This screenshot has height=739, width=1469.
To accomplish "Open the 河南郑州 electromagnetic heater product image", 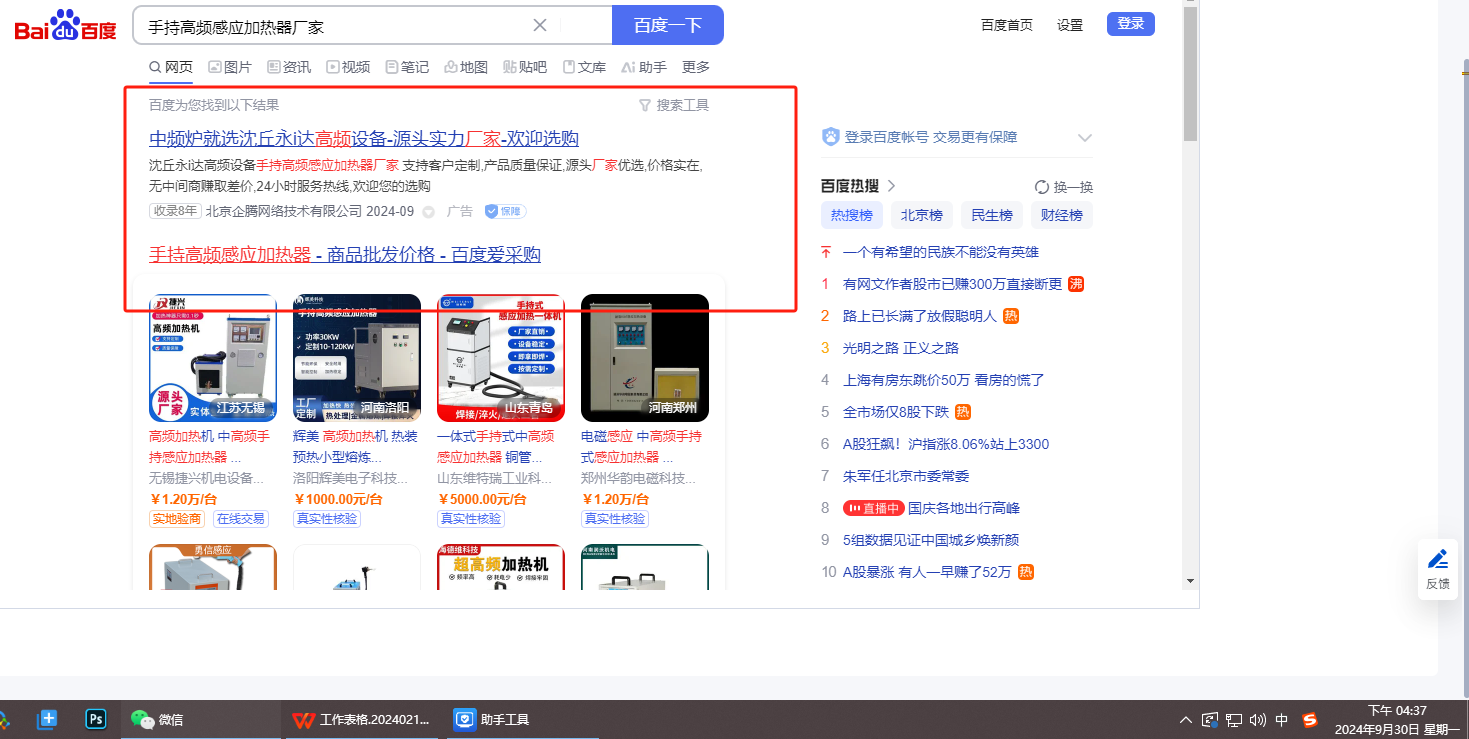I will click(x=645, y=358).
